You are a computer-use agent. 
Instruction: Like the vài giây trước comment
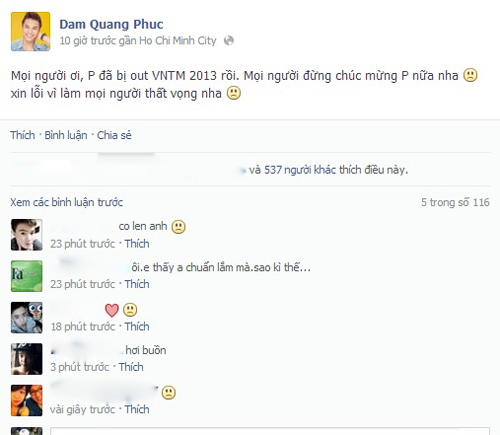137,409
